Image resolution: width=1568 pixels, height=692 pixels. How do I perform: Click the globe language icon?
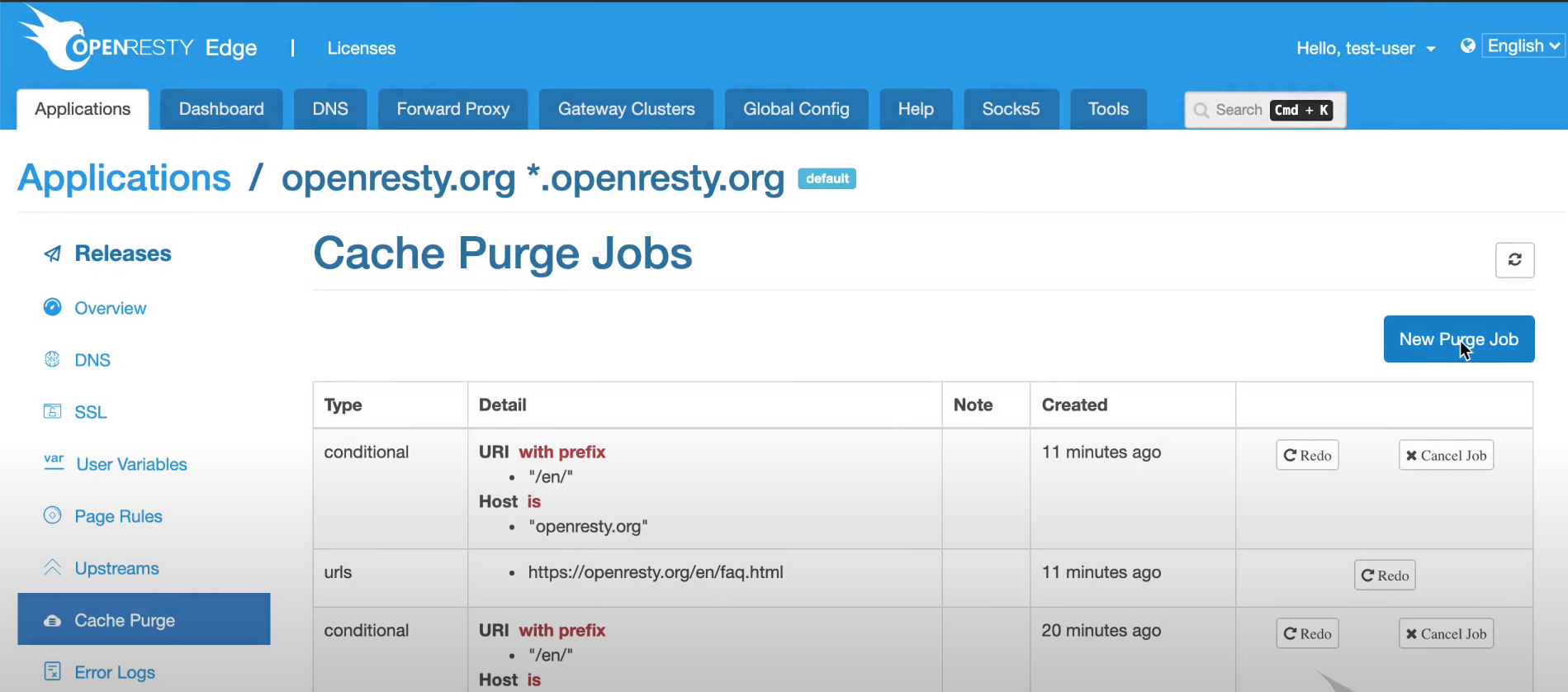1467,46
